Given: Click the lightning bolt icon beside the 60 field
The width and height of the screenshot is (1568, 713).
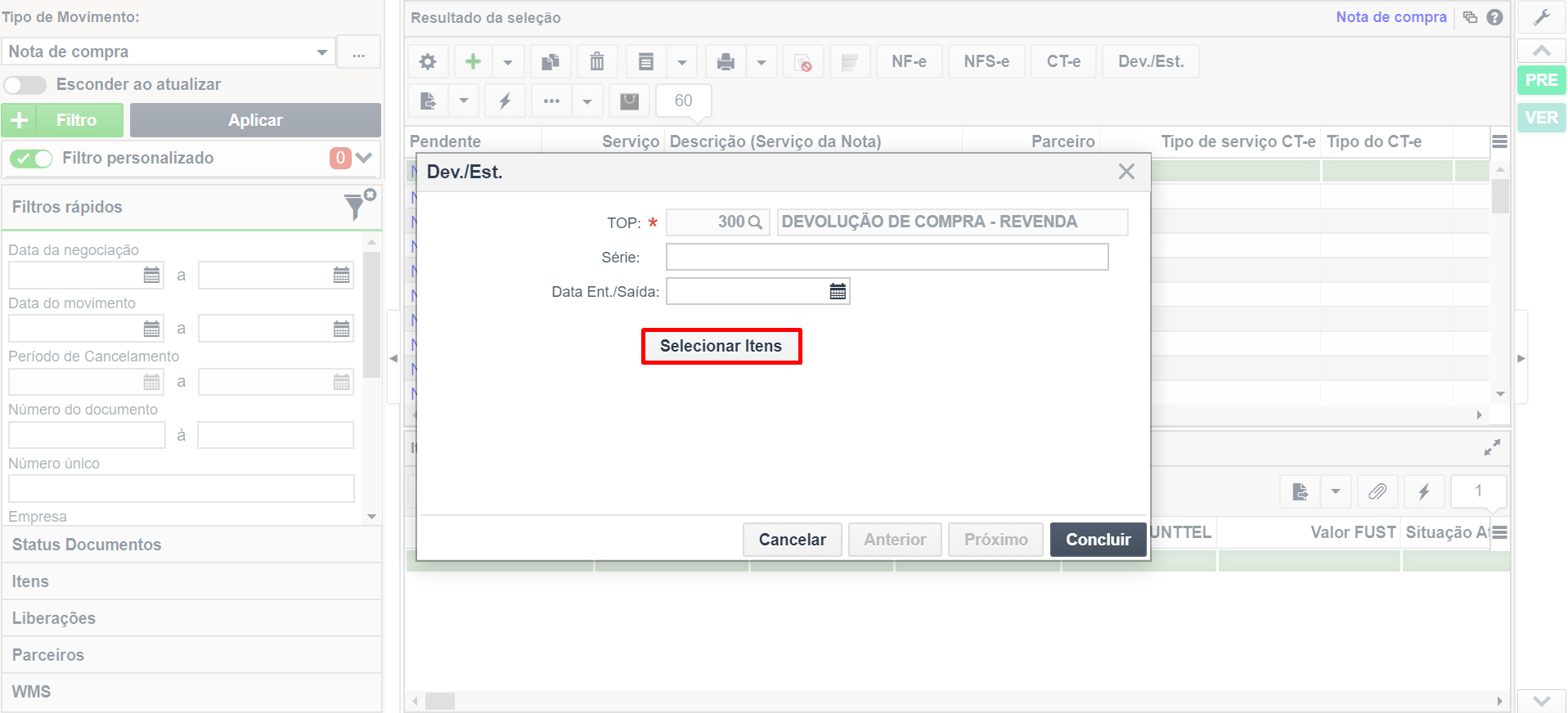Looking at the screenshot, I should point(505,101).
